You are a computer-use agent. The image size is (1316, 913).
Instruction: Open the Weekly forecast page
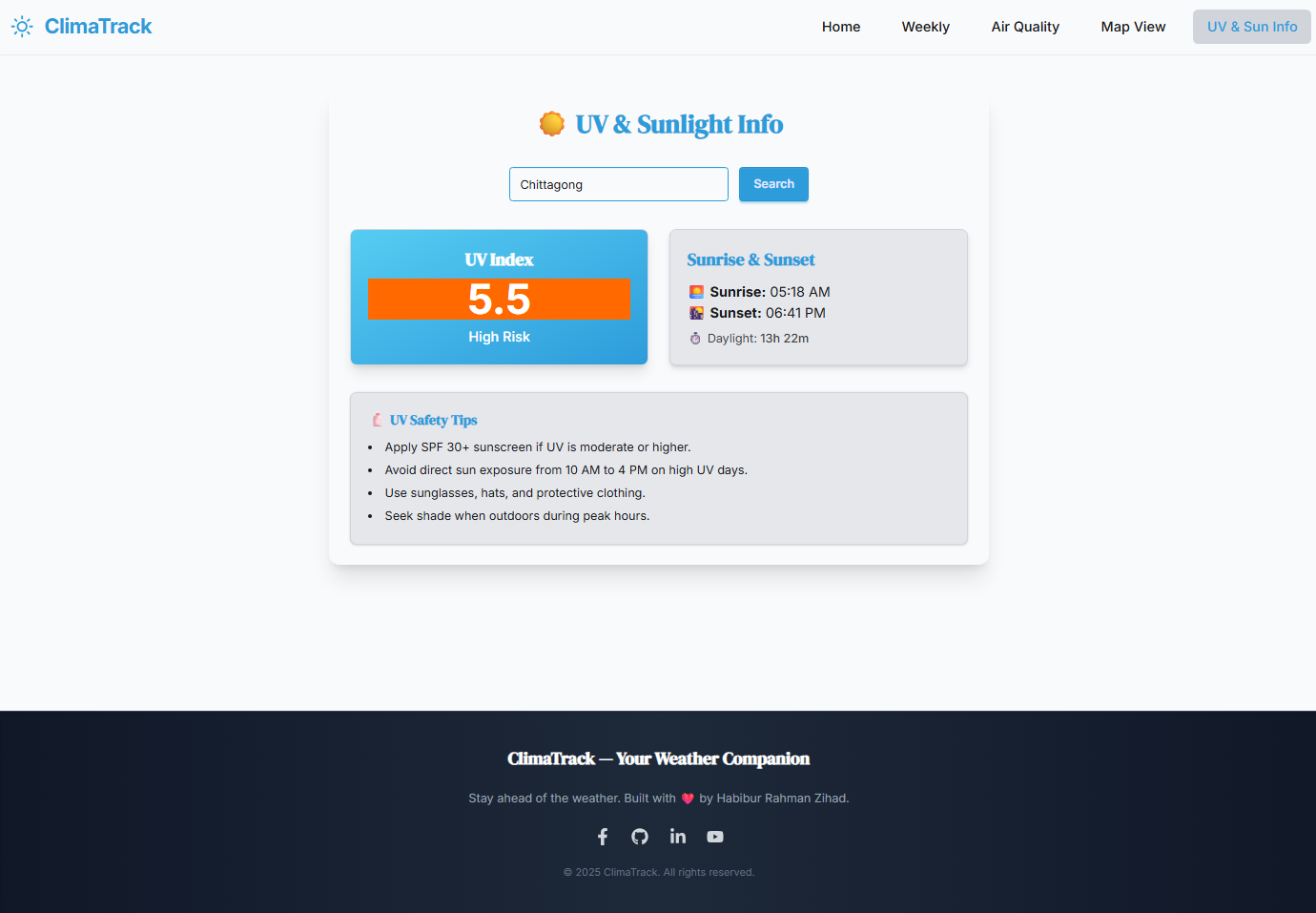click(926, 27)
